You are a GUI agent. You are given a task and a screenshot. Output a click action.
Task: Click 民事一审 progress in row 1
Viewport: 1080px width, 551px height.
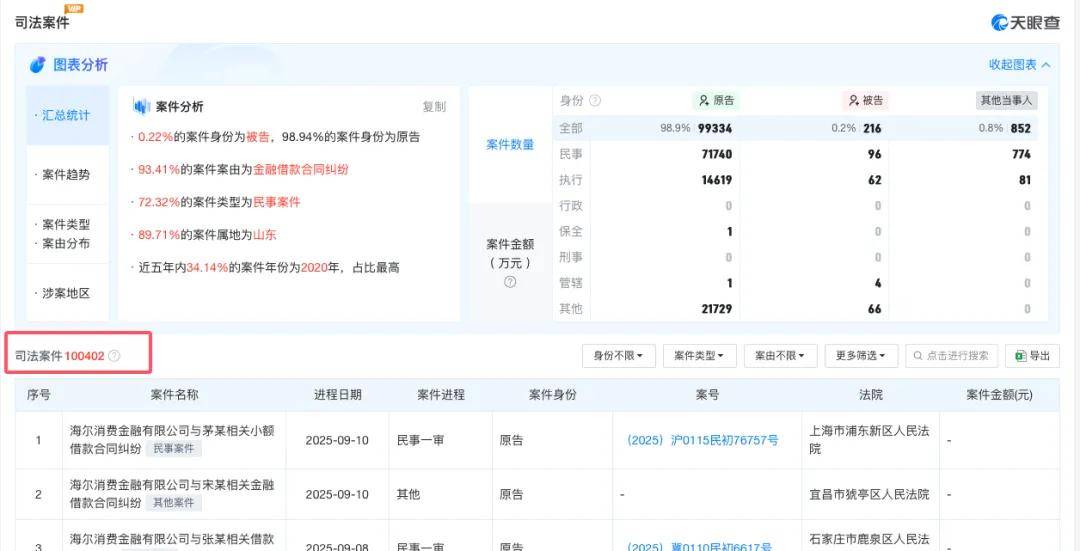click(420, 440)
